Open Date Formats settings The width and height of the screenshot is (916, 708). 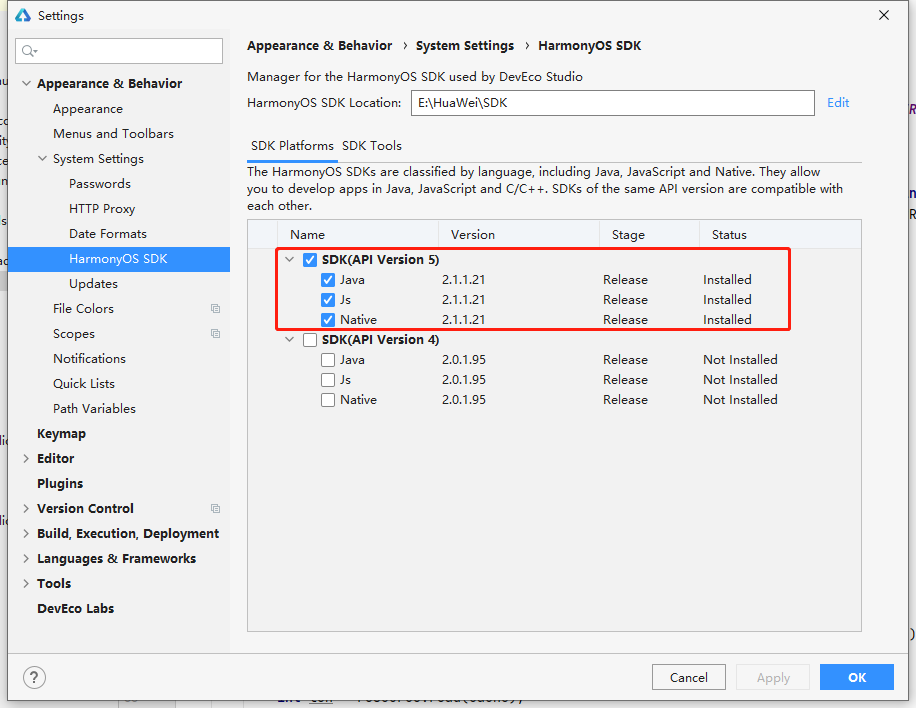click(x=107, y=234)
